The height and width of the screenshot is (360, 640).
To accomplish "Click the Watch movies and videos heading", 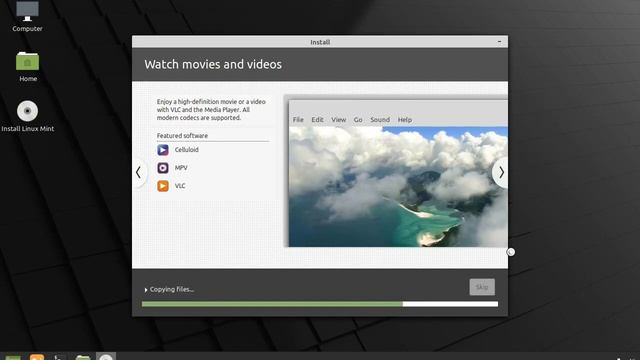I will pyautogui.click(x=213, y=64).
